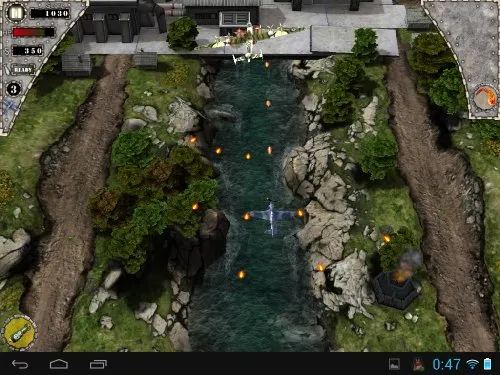Go back with Android back arrow
The height and width of the screenshot is (375, 500).
point(20,364)
